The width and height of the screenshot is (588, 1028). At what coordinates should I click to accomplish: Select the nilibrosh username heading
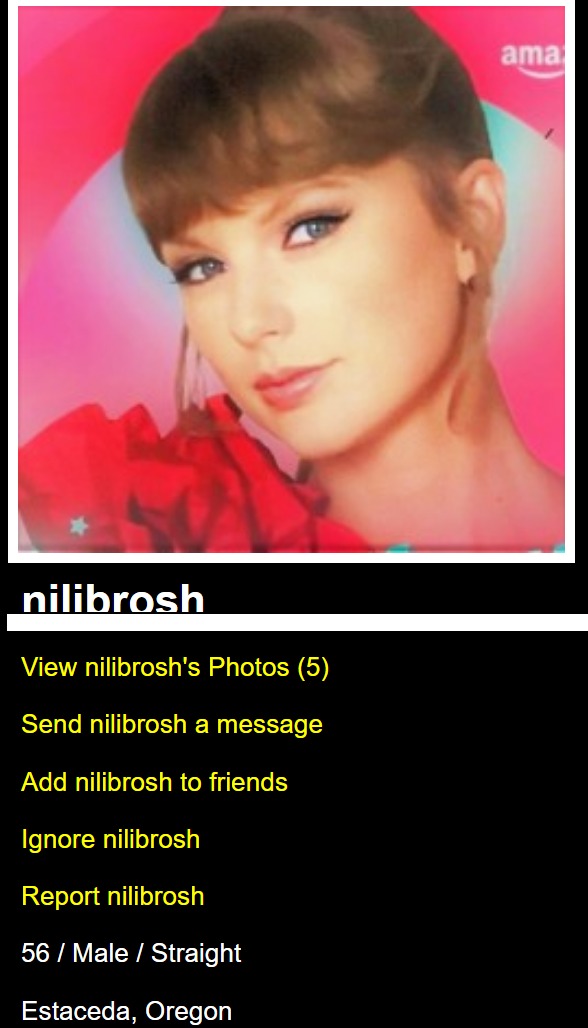(113, 600)
